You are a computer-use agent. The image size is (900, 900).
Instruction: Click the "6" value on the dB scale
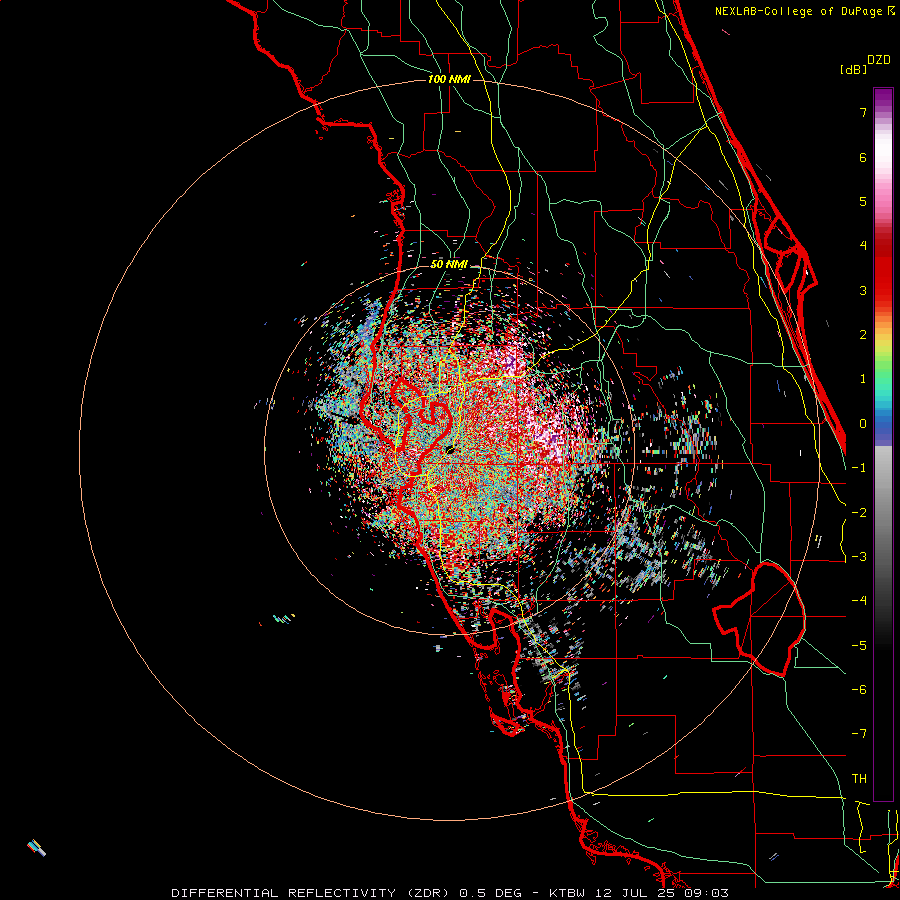pyautogui.click(x=863, y=157)
